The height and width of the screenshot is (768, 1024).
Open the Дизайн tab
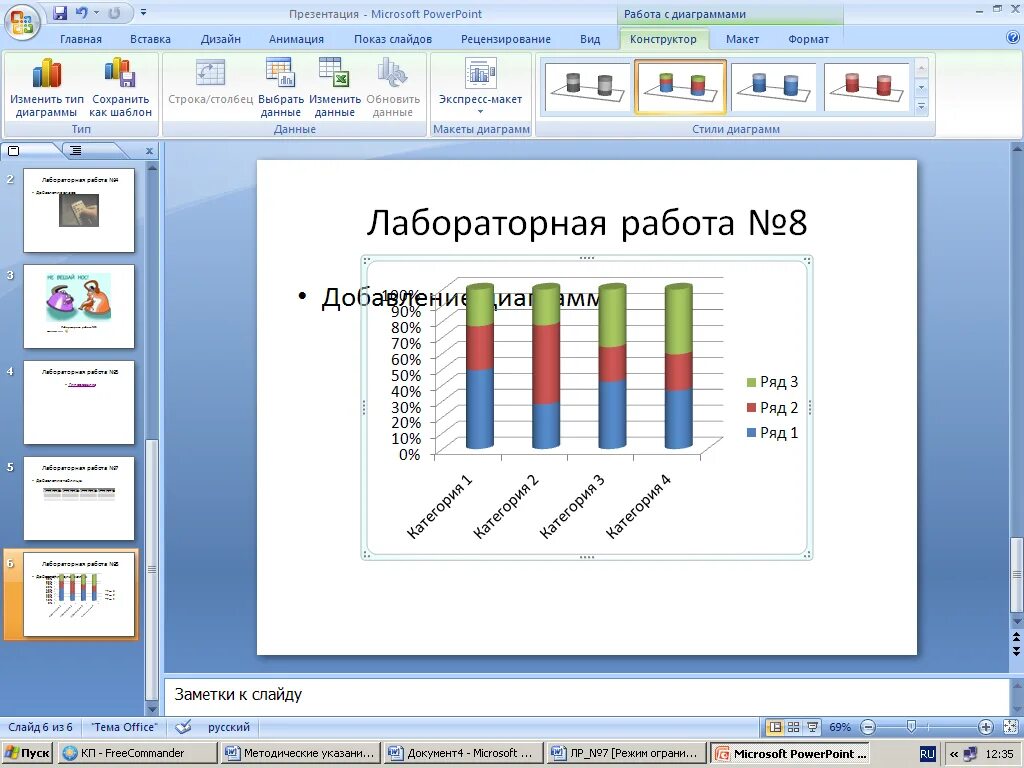[x=221, y=39]
